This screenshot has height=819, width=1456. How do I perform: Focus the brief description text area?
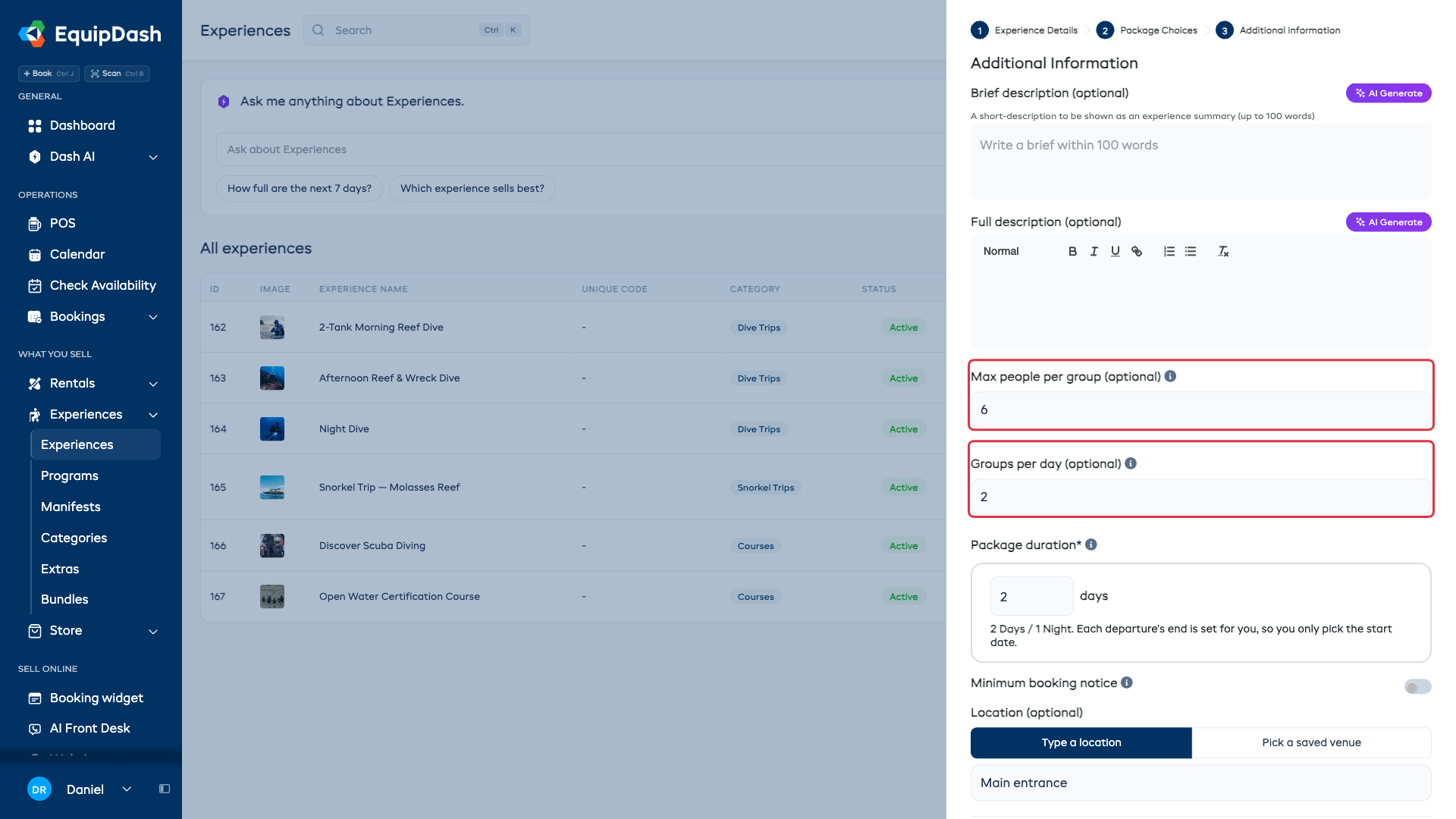(1201, 162)
